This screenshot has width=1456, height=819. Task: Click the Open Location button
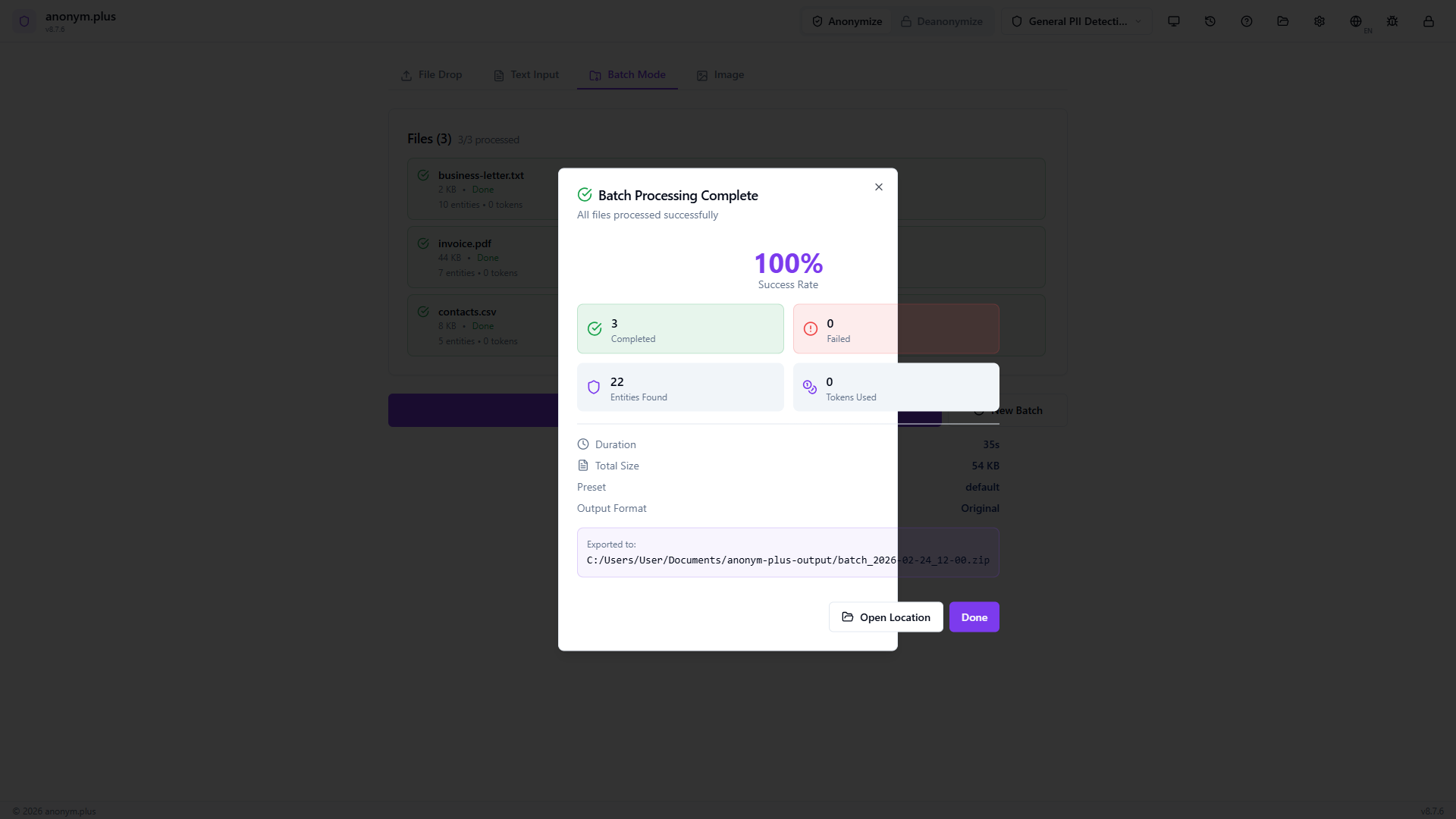coord(885,617)
